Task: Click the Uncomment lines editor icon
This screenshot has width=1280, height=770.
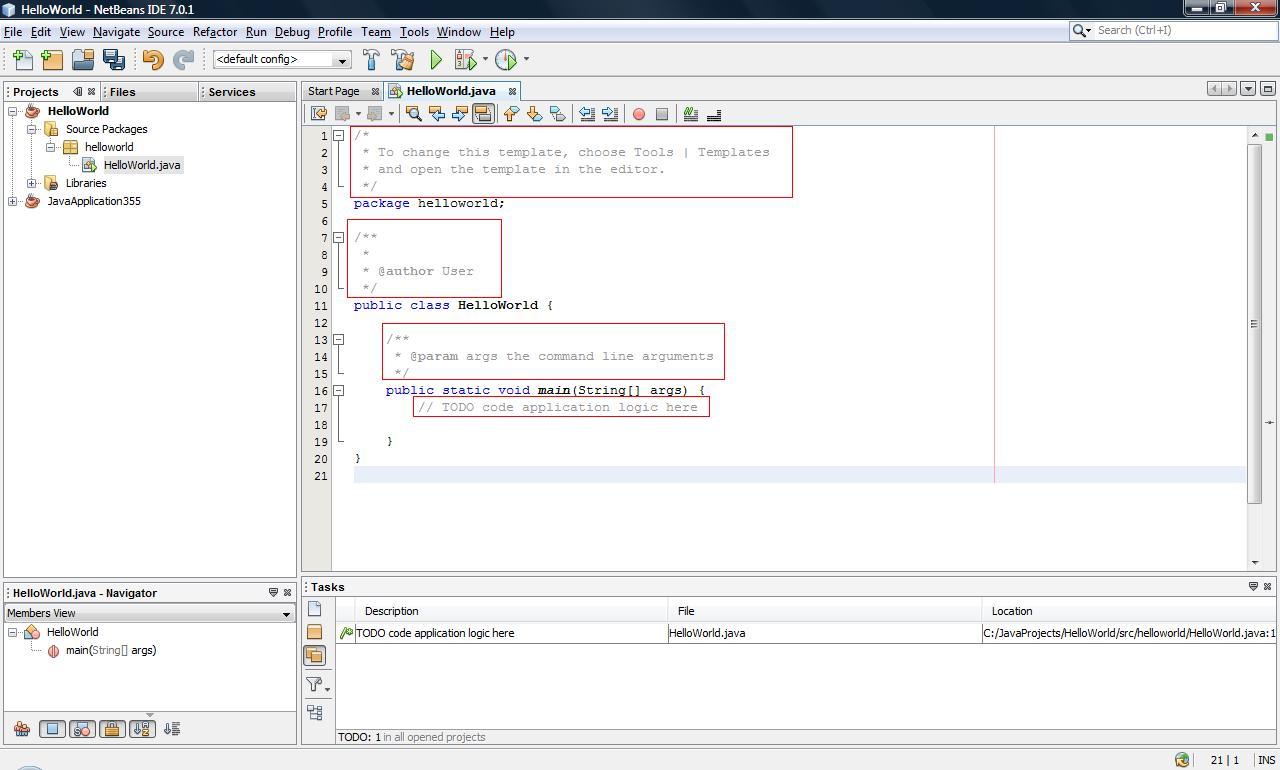Action: [714, 114]
